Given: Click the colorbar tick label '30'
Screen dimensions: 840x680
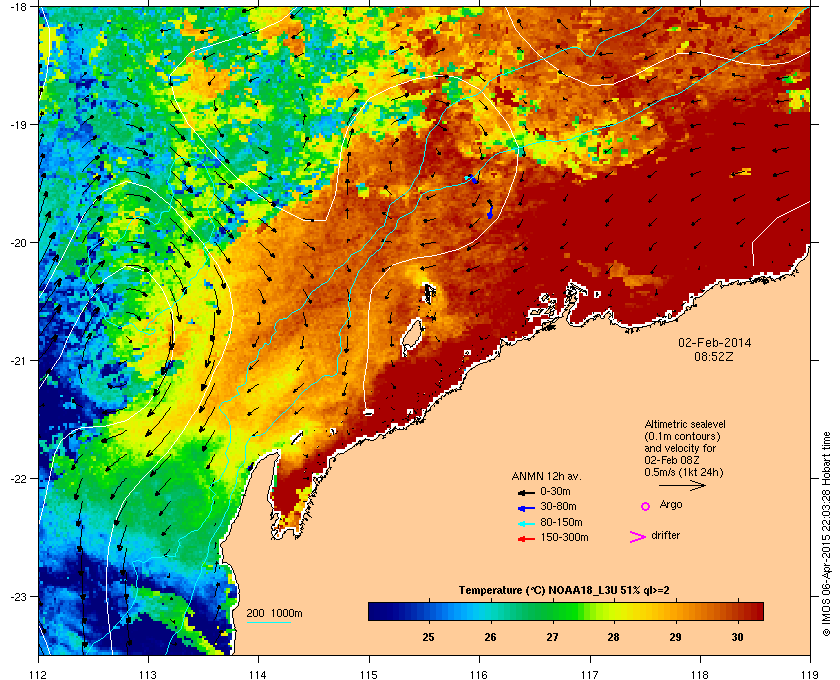Looking at the screenshot, I should coord(738,637).
